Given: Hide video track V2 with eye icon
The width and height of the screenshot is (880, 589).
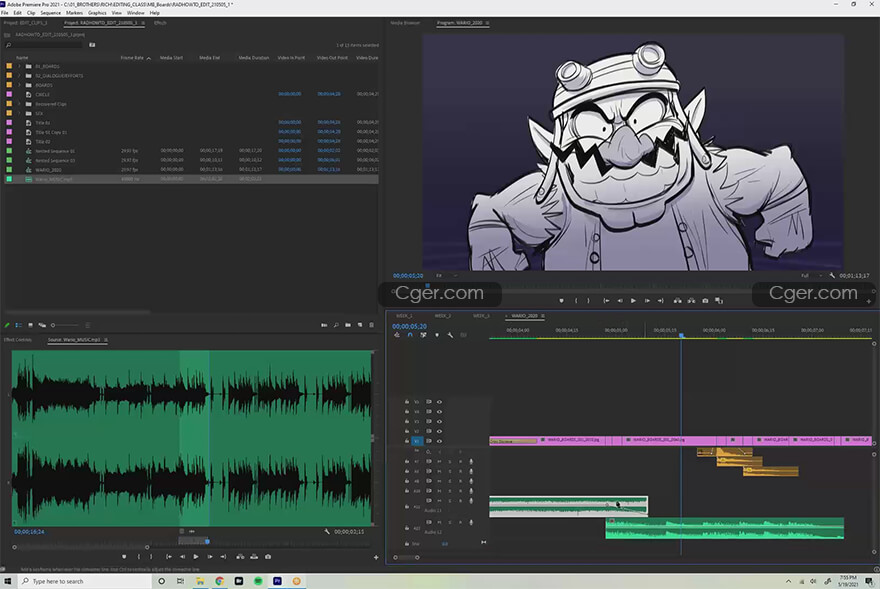Looking at the screenshot, I should point(439,431).
